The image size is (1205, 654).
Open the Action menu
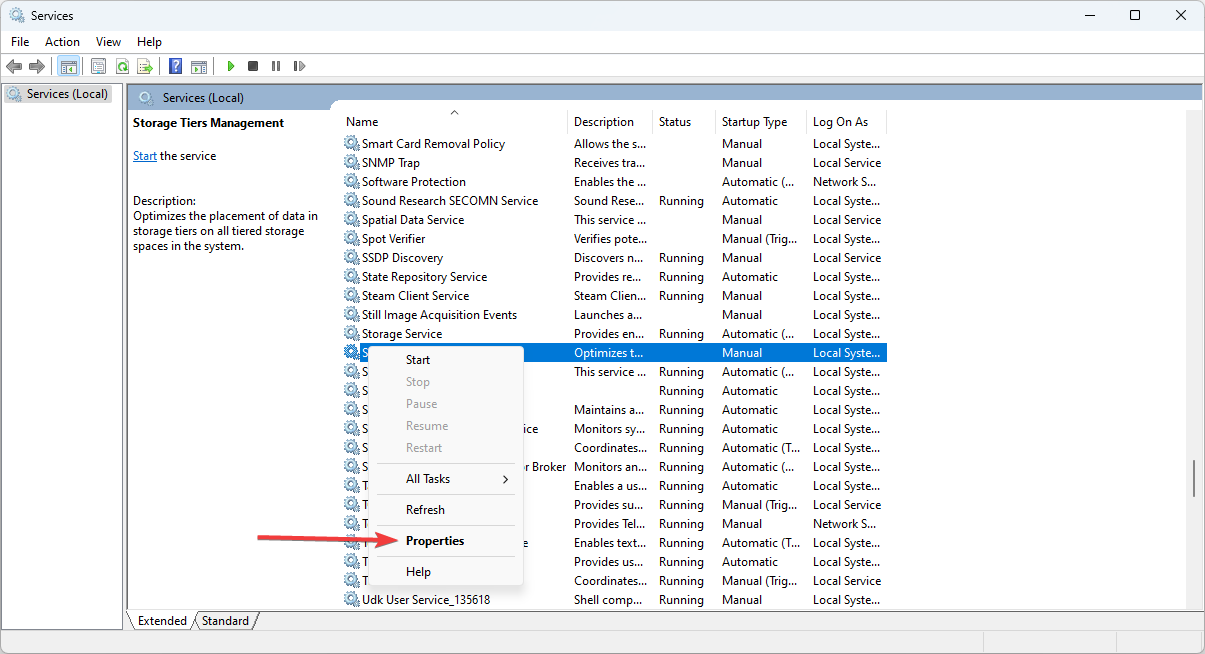[x=62, y=41]
